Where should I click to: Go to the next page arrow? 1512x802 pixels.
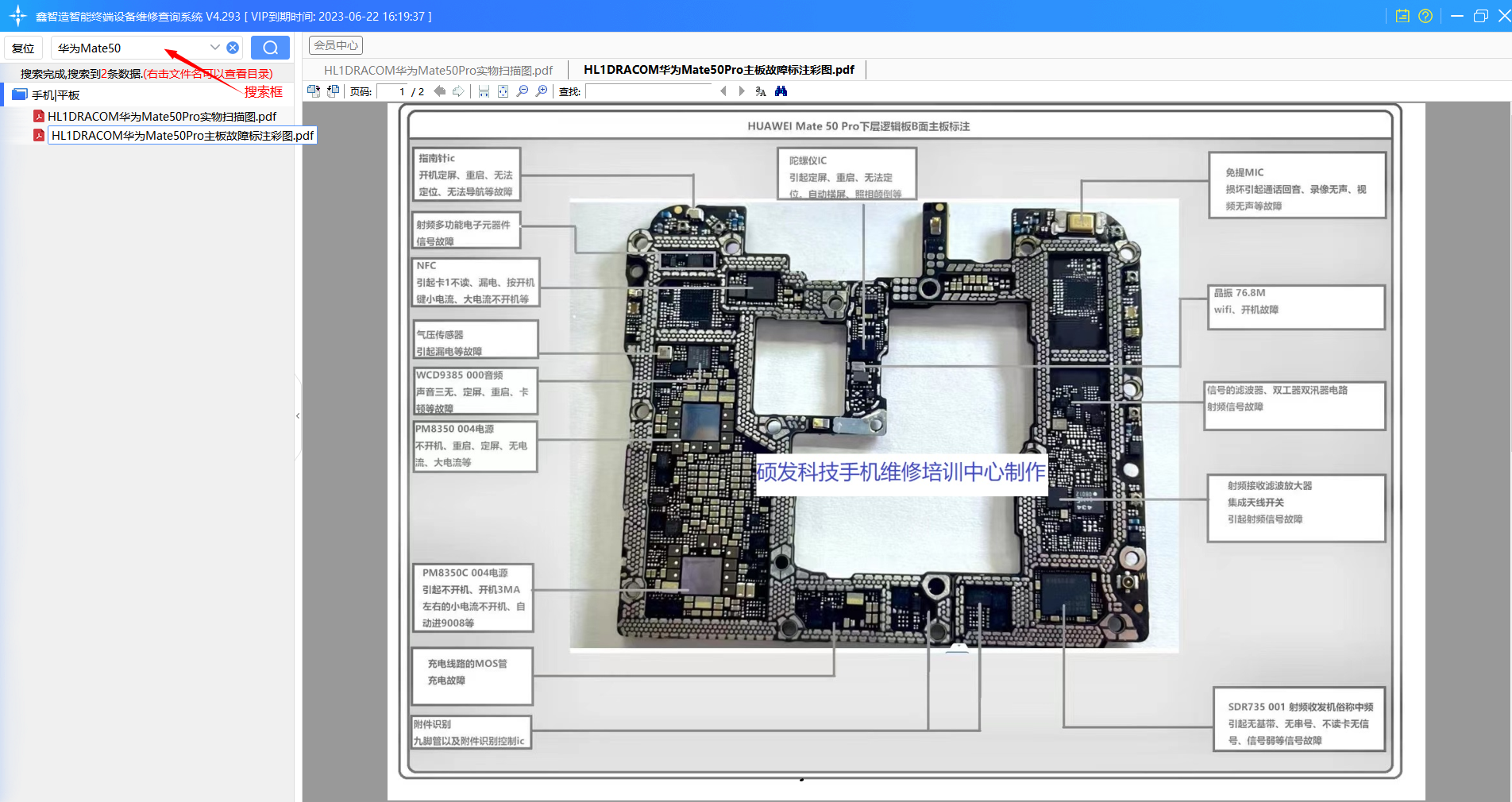458,91
